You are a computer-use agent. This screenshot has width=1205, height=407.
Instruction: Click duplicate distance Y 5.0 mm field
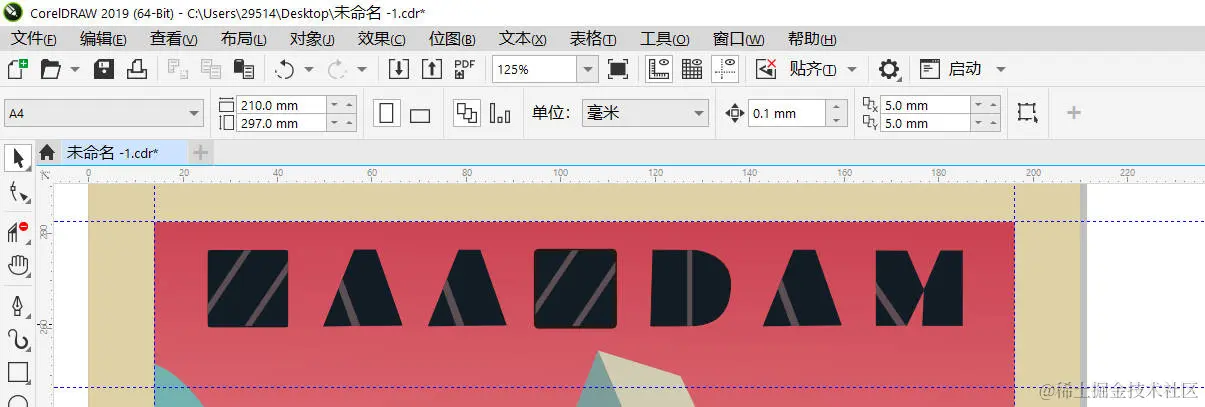click(926, 123)
